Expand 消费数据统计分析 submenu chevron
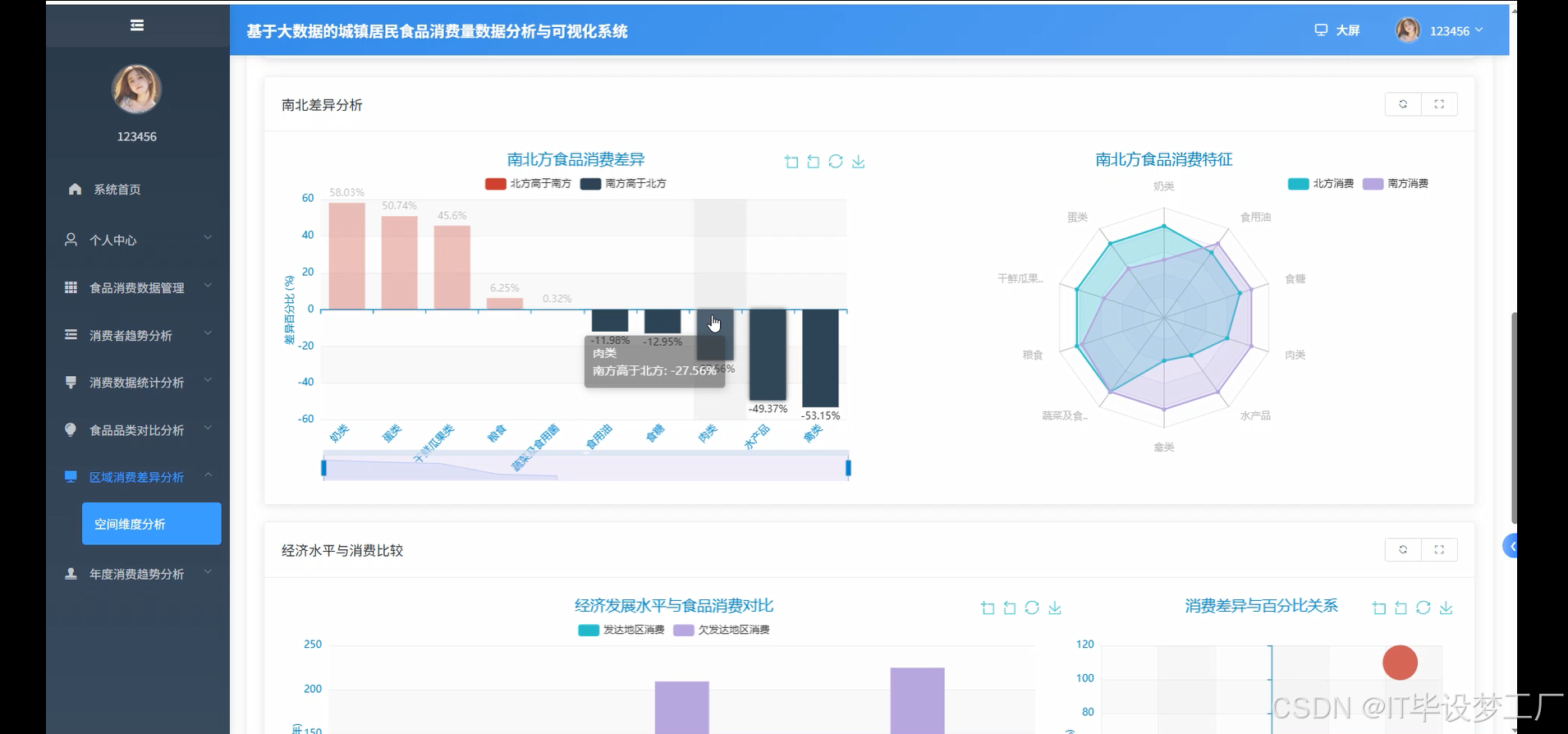1568x734 pixels. click(x=208, y=380)
